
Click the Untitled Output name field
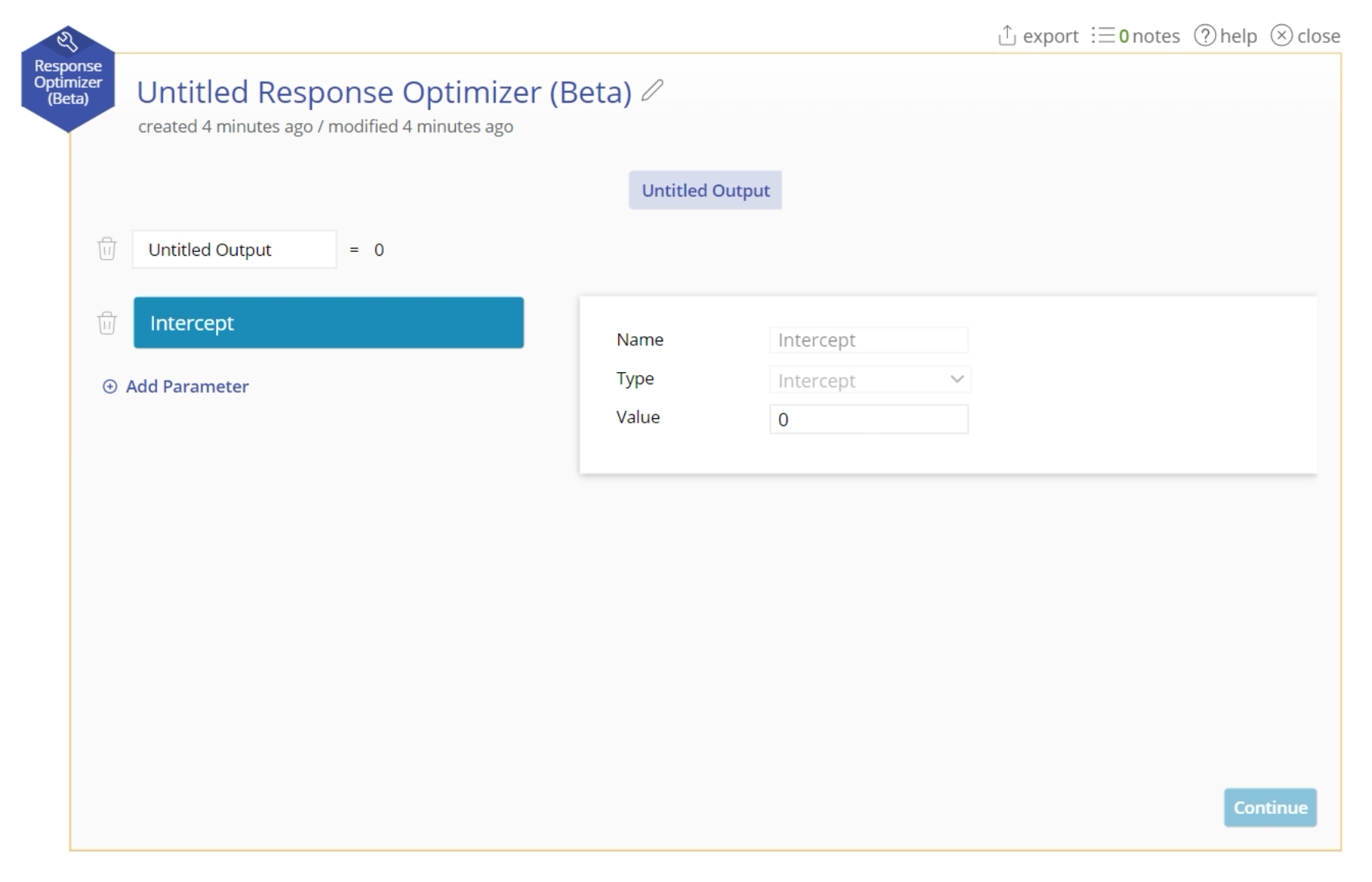(x=234, y=250)
